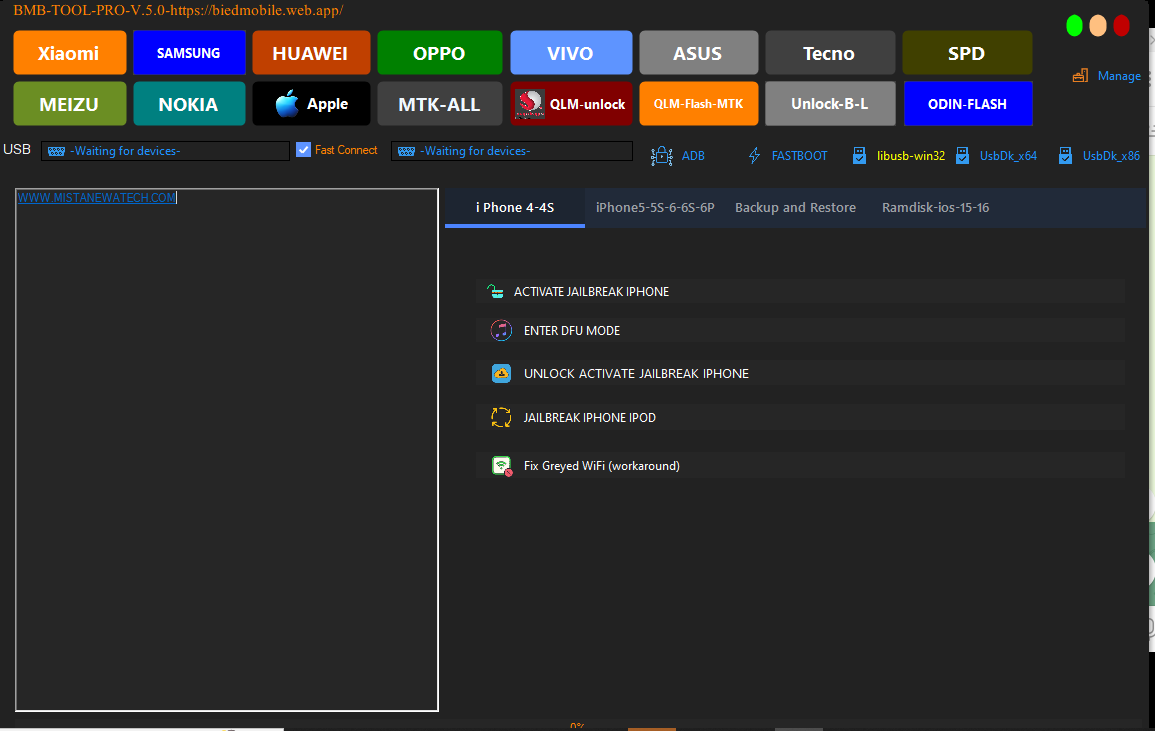Click the Jailbreak iPhone iPod refresh icon
This screenshot has height=731, width=1155.
coord(502,418)
